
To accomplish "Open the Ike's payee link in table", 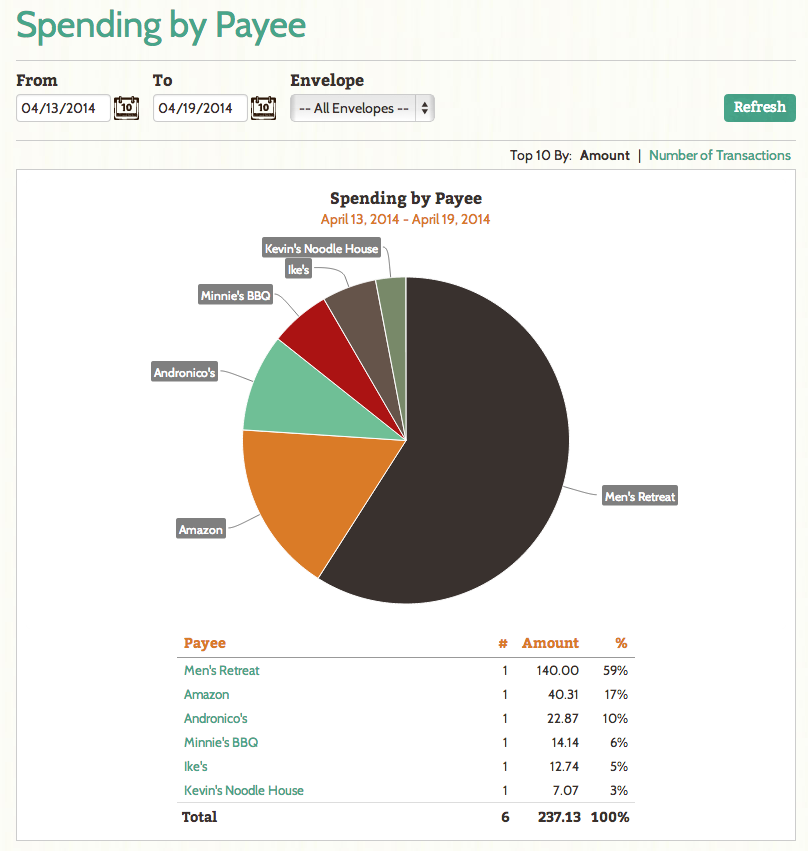I will pyautogui.click(x=195, y=766).
